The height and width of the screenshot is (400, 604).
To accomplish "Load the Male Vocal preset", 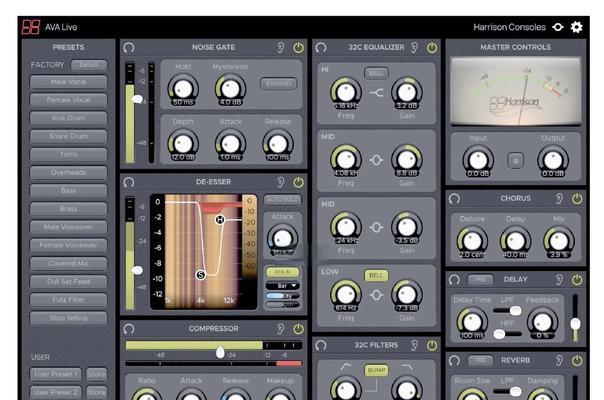I will click(x=68, y=82).
